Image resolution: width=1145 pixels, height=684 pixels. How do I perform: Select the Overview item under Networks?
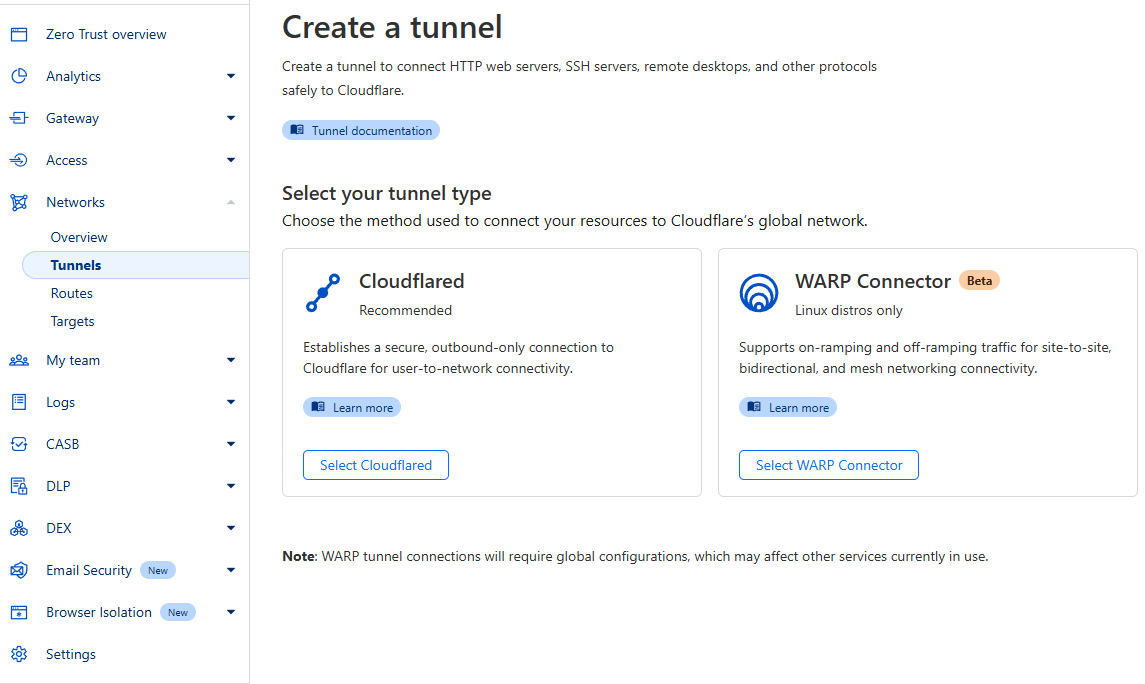pos(79,238)
